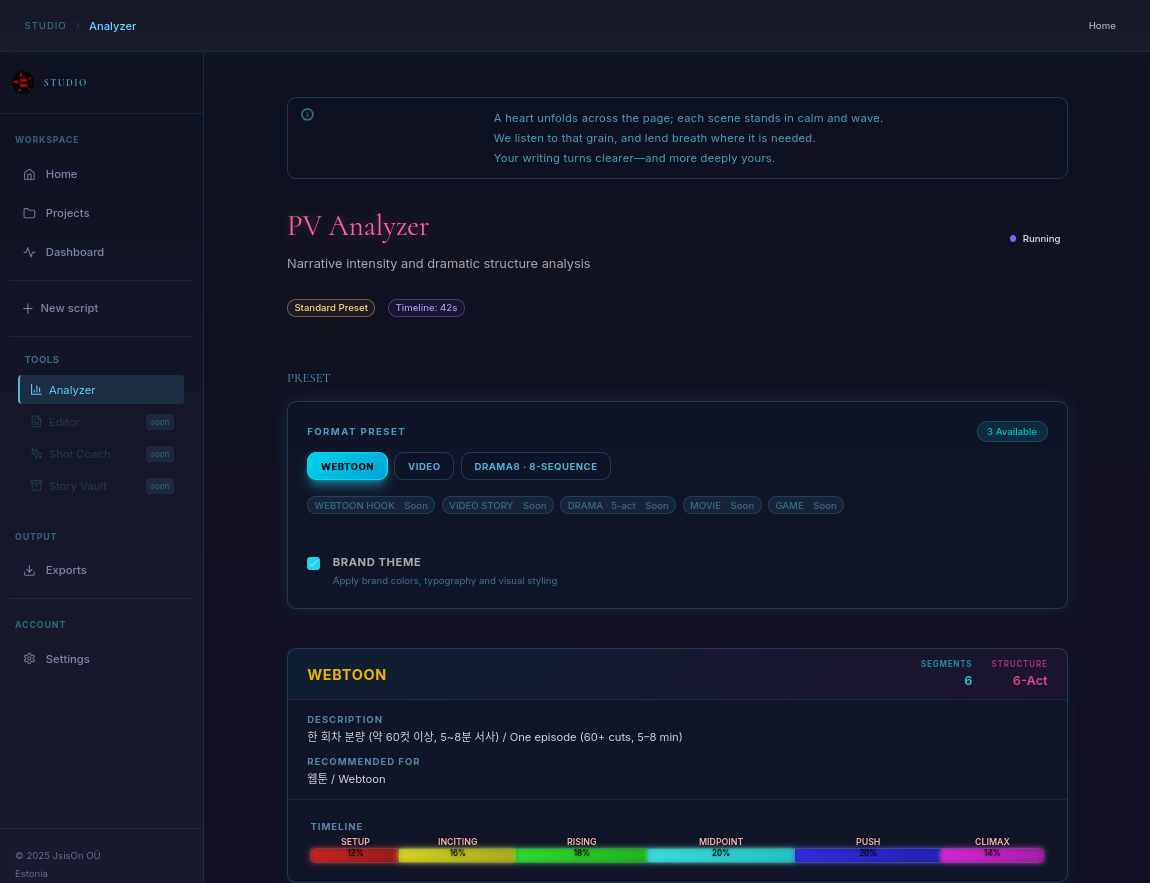The width and height of the screenshot is (1150, 883).
Task: Click the New script button
Action: pyautogui.click(x=69, y=308)
